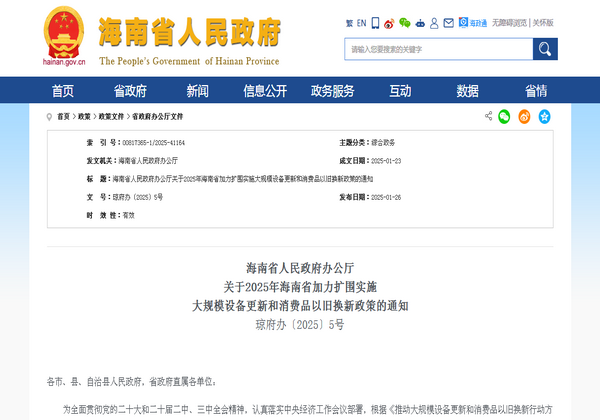Open the 信息公开 navigation menu

[x=264, y=91]
